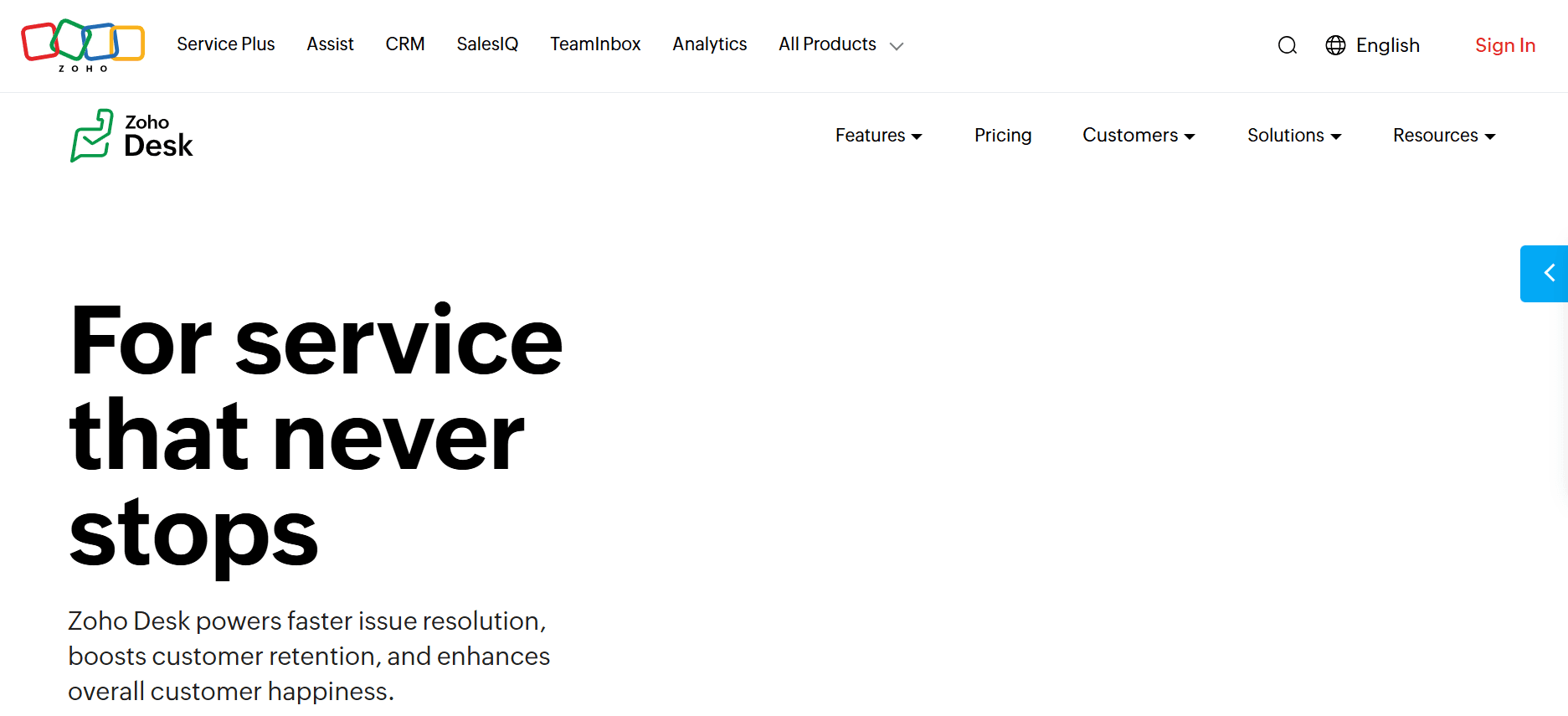Click Sign In link
Image resolution: width=1568 pixels, height=716 pixels.
[1505, 45]
